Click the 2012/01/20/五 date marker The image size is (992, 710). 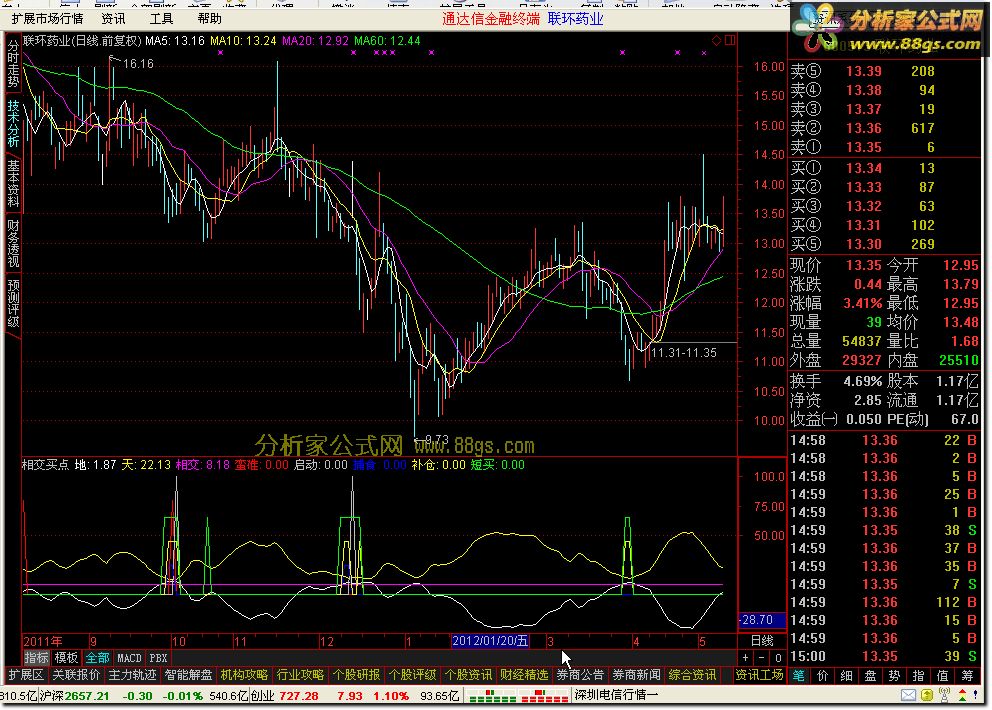click(x=490, y=641)
